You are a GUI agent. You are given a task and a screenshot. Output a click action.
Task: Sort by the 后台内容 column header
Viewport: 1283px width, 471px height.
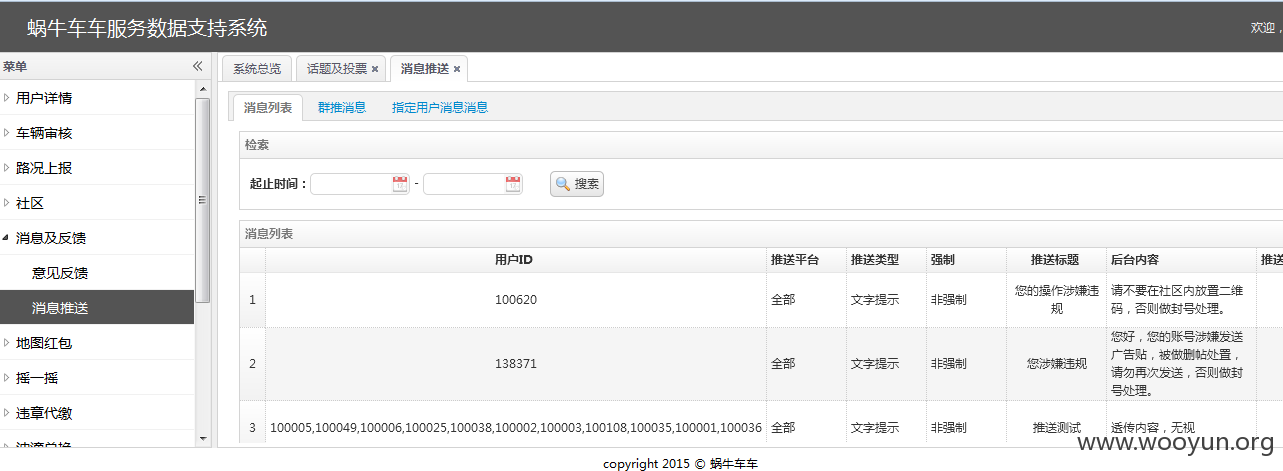[1181, 260]
